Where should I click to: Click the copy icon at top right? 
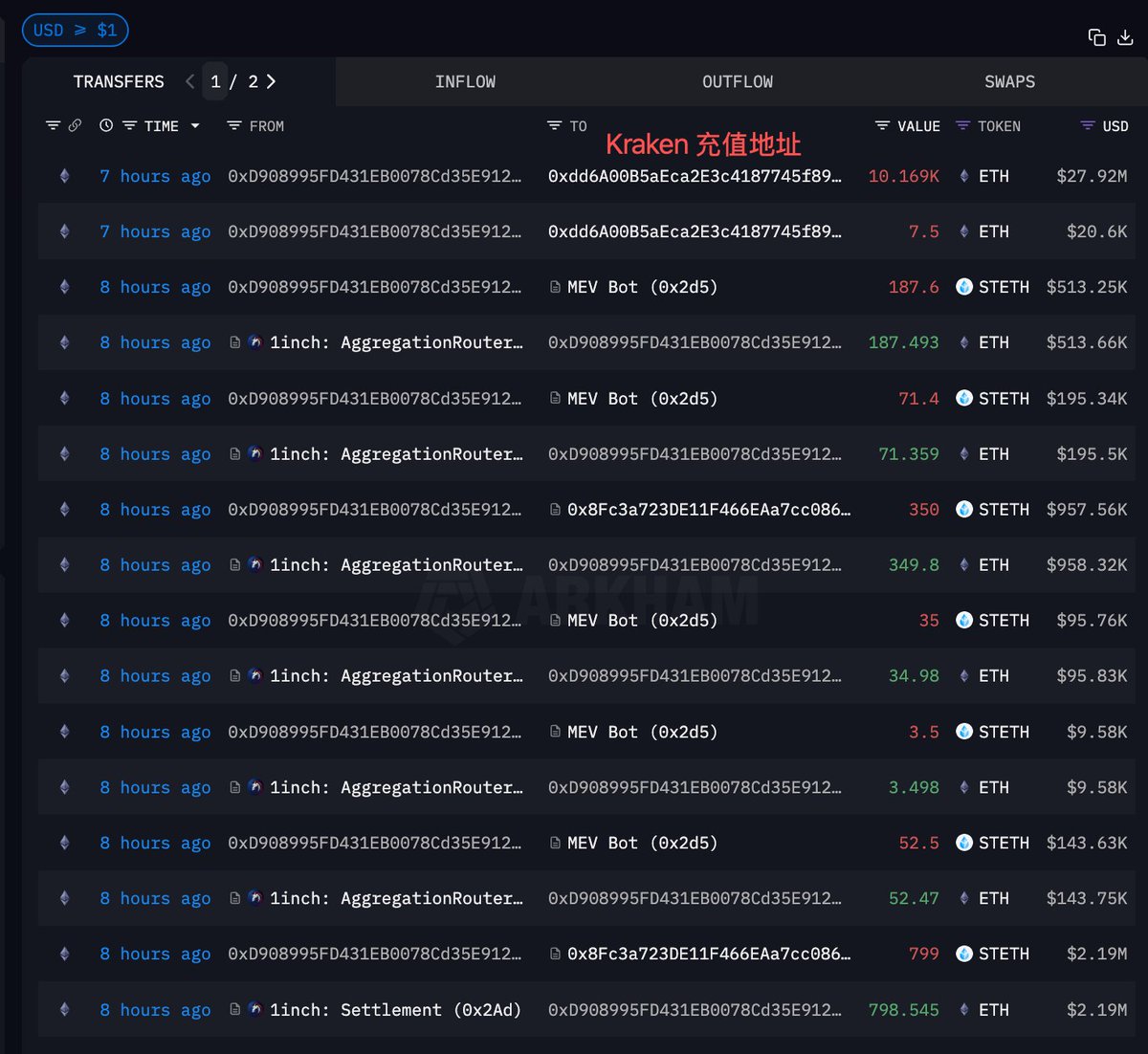(x=1096, y=37)
